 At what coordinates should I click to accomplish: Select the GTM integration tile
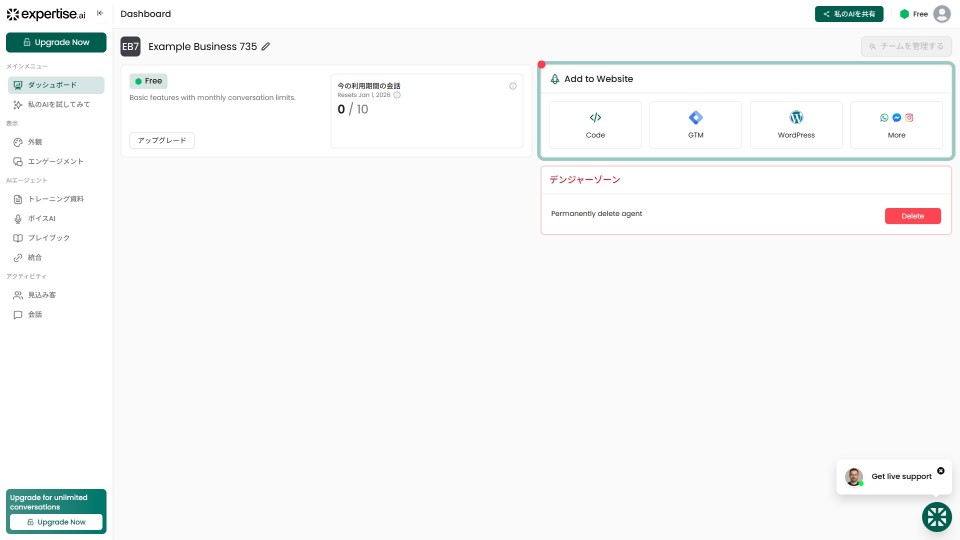click(x=695, y=125)
